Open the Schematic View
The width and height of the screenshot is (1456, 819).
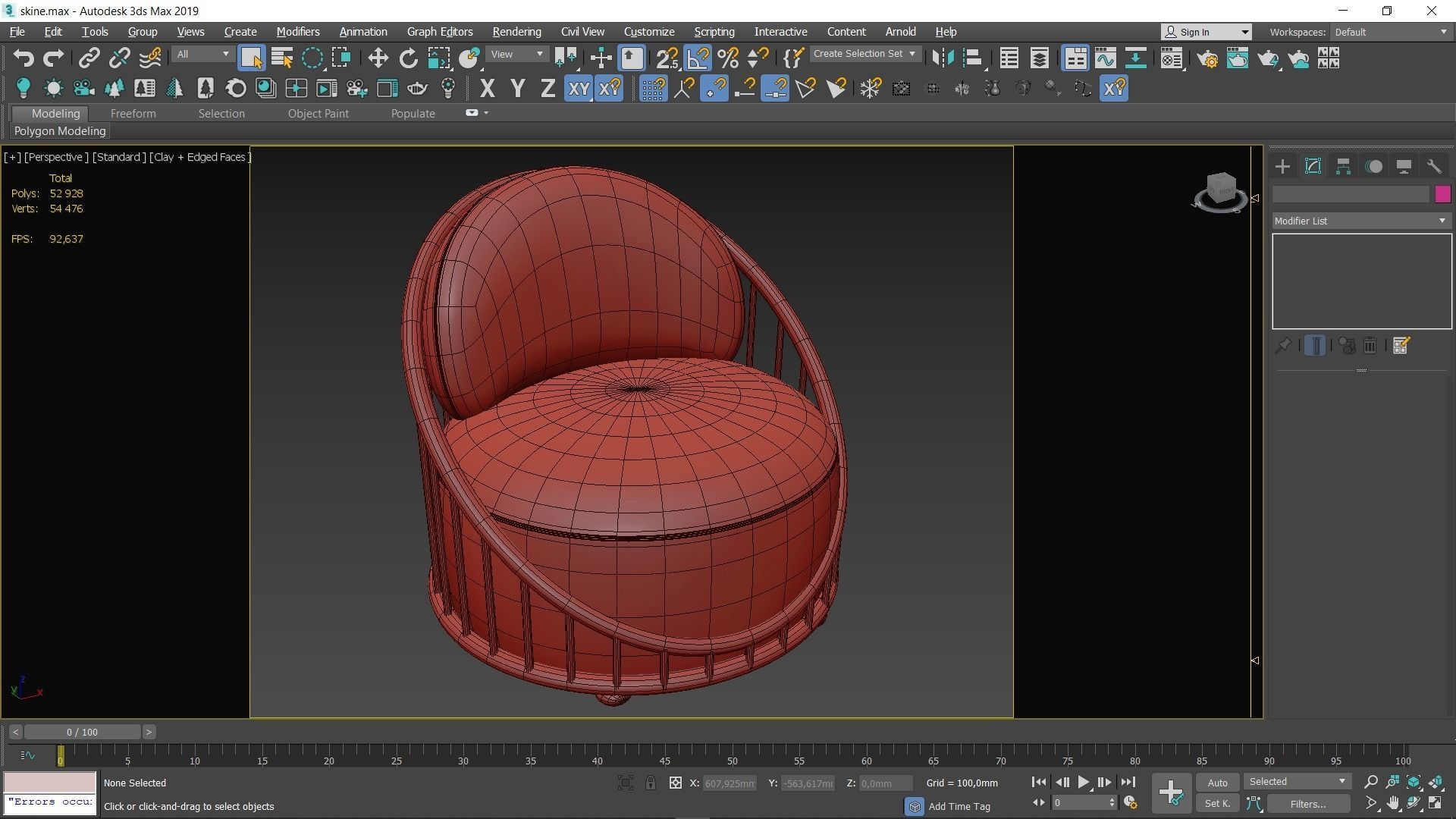click(1135, 58)
